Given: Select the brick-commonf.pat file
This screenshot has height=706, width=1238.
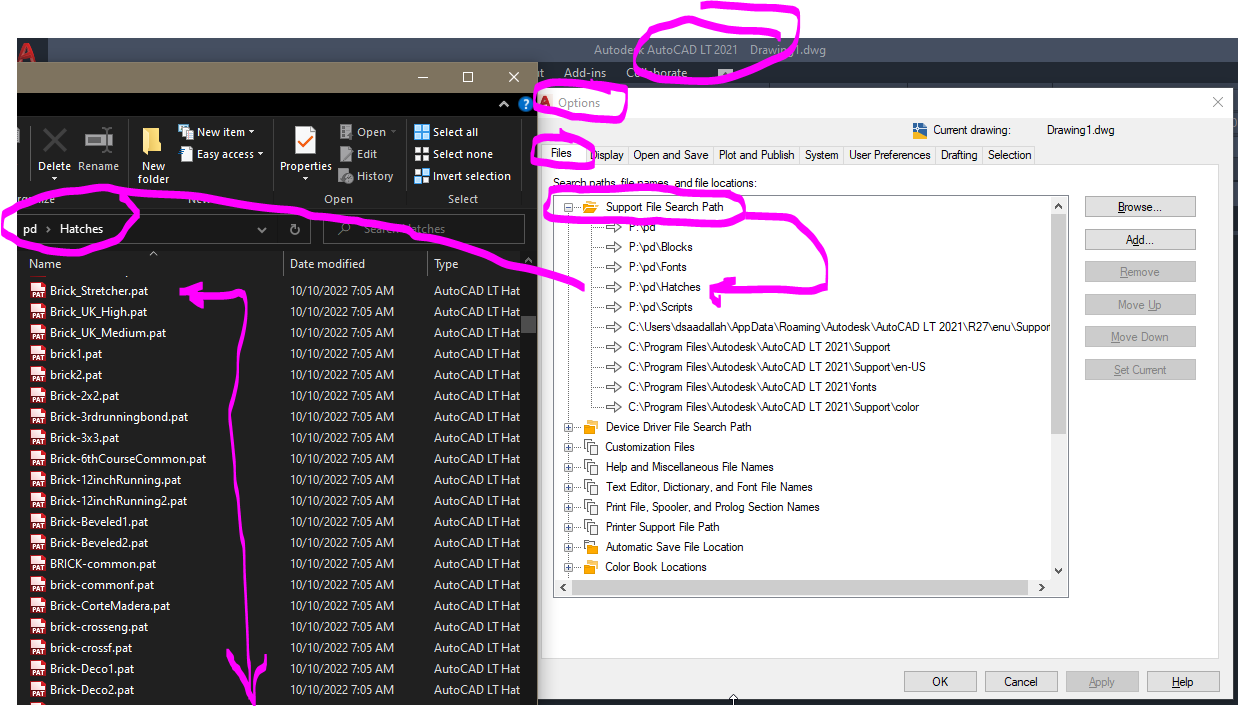Looking at the screenshot, I should (x=102, y=585).
